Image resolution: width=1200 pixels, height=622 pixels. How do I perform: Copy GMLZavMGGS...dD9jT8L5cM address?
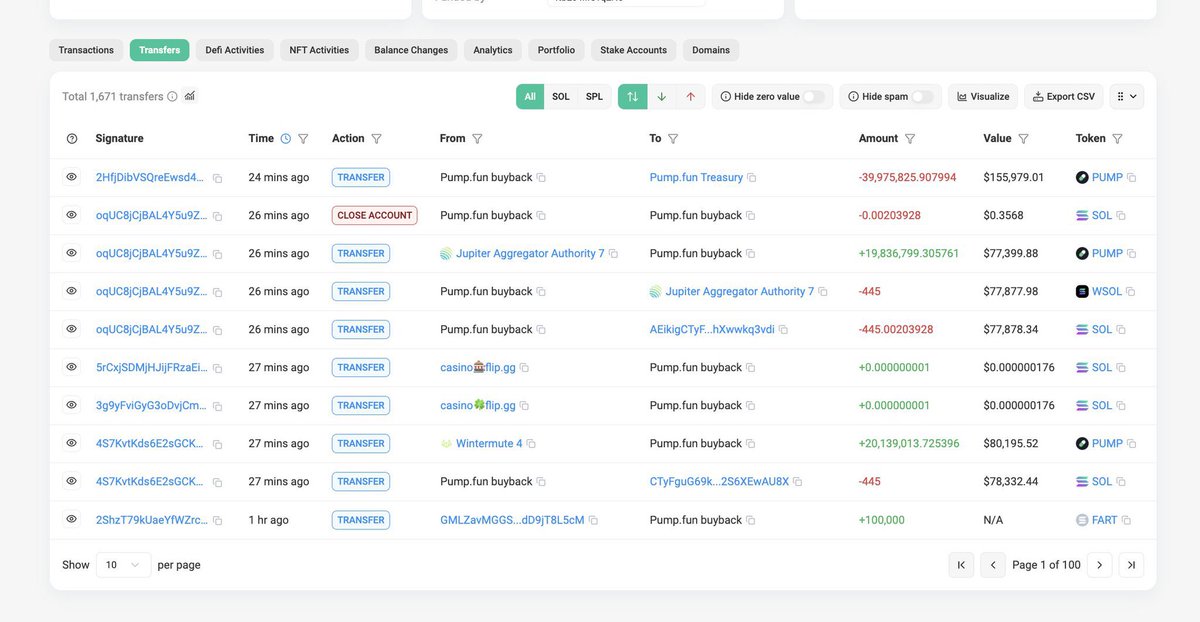[593, 520]
